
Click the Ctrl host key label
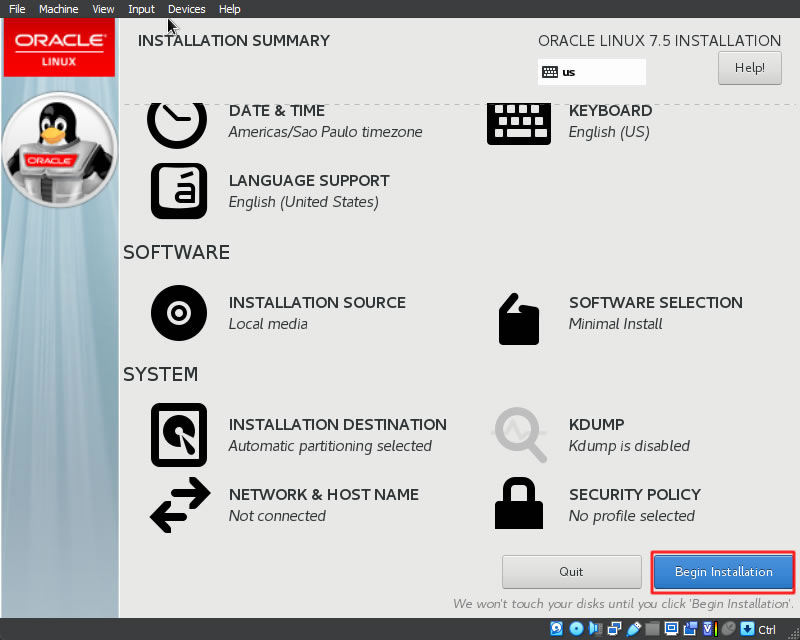tap(767, 630)
